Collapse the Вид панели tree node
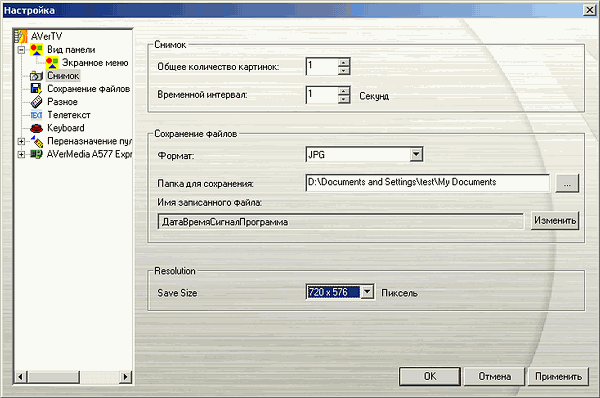The width and height of the screenshot is (600, 398). click(21, 50)
